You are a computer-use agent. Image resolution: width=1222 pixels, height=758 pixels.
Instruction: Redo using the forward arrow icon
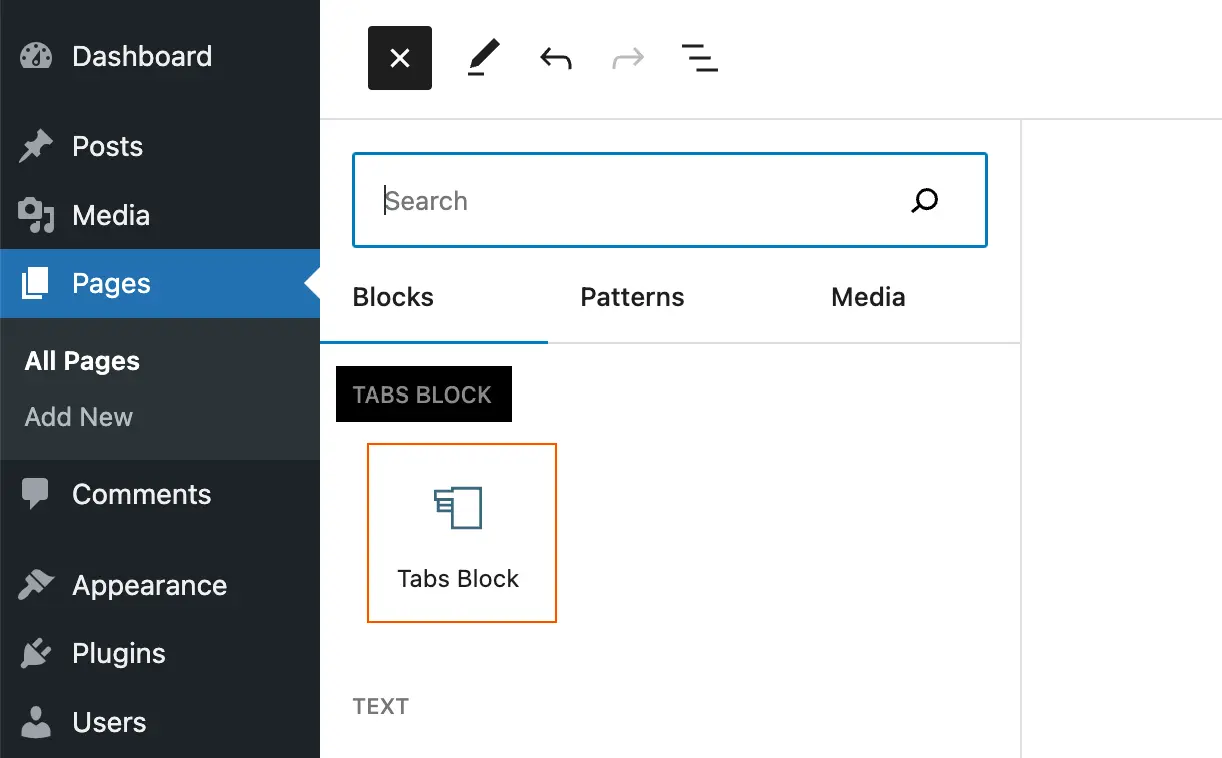coord(627,58)
